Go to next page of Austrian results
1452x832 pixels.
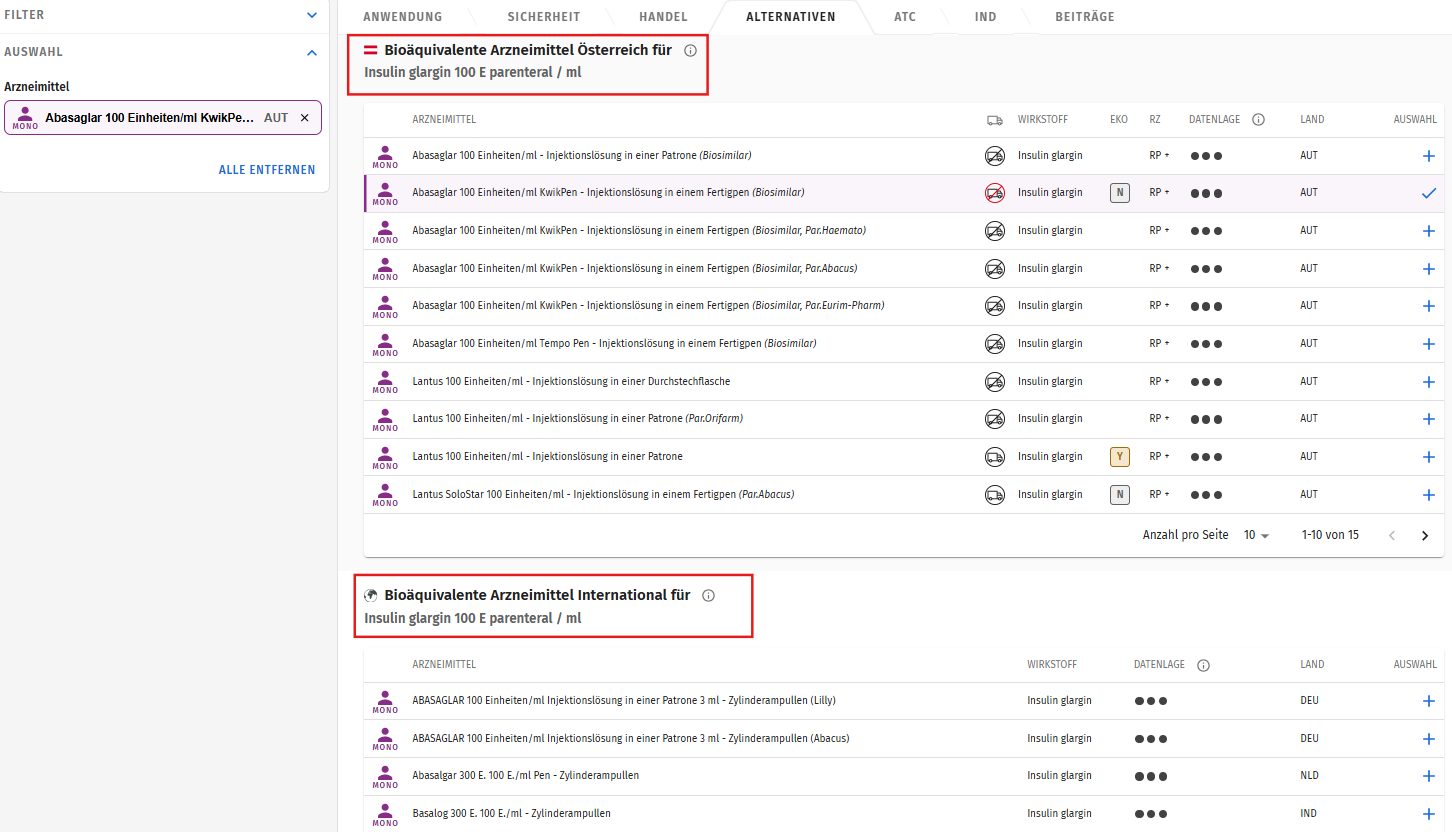click(x=1425, y=536)
